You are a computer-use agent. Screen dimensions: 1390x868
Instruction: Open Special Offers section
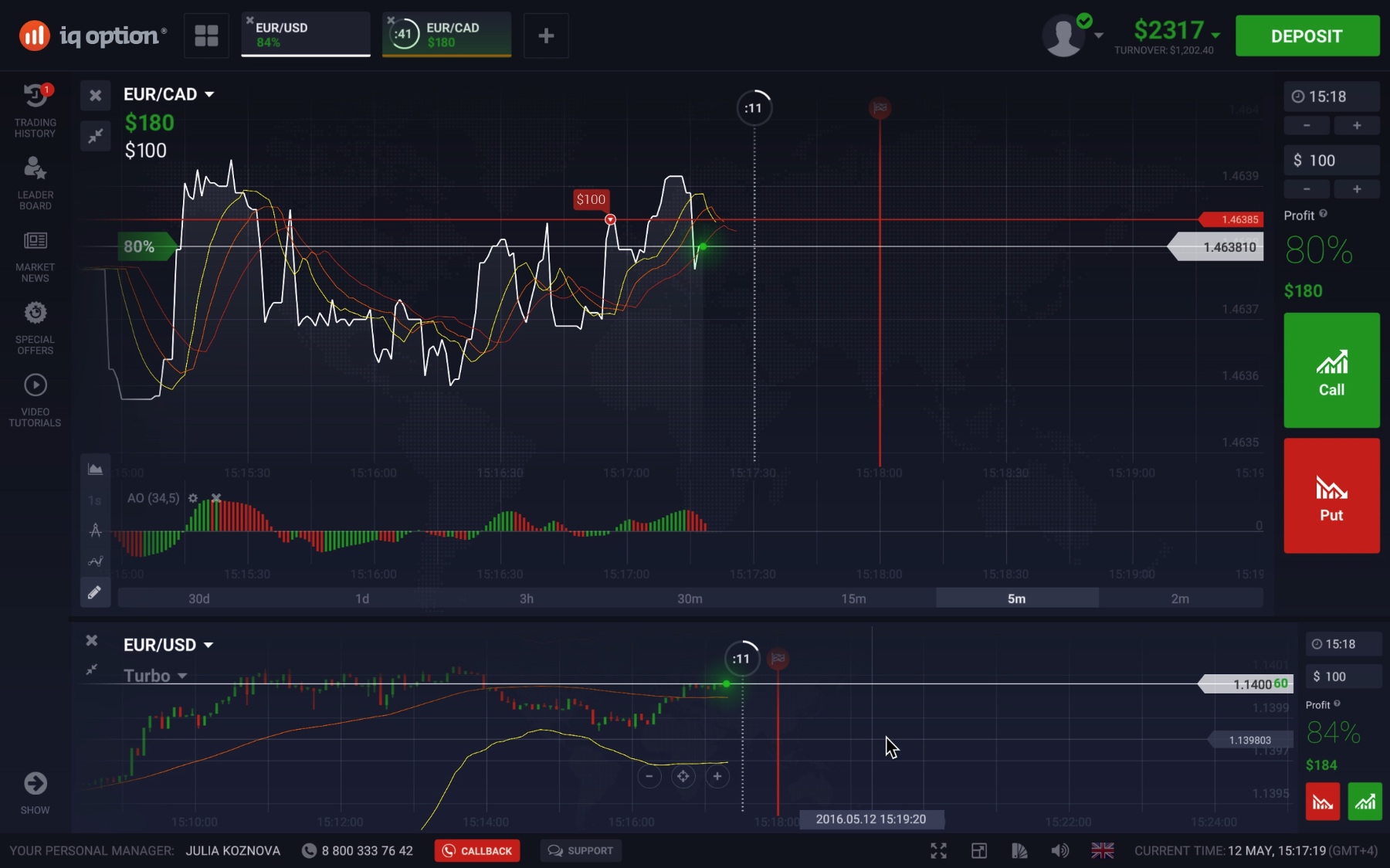pos(35,328)
